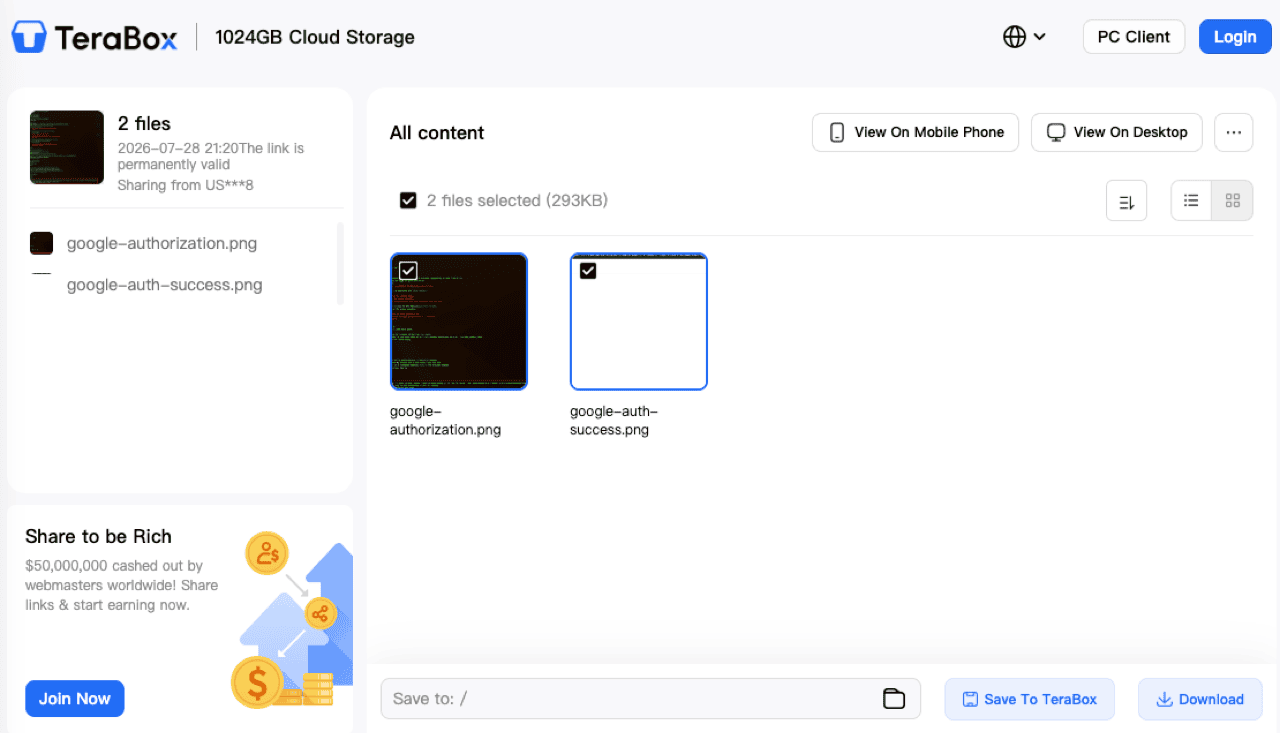
Task: Download the selected files
Action: (x=1200, y=699)
